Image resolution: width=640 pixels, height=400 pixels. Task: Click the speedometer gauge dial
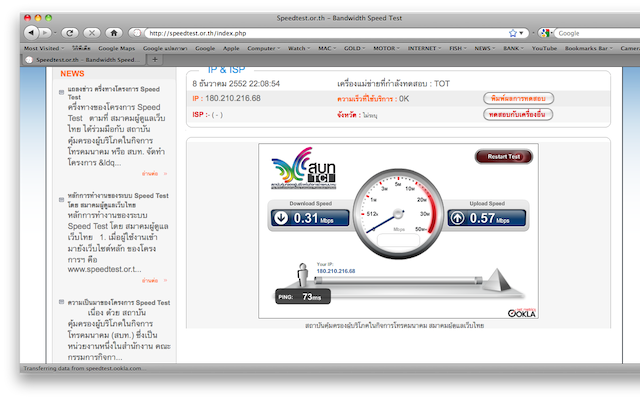(x=398, y=213)
